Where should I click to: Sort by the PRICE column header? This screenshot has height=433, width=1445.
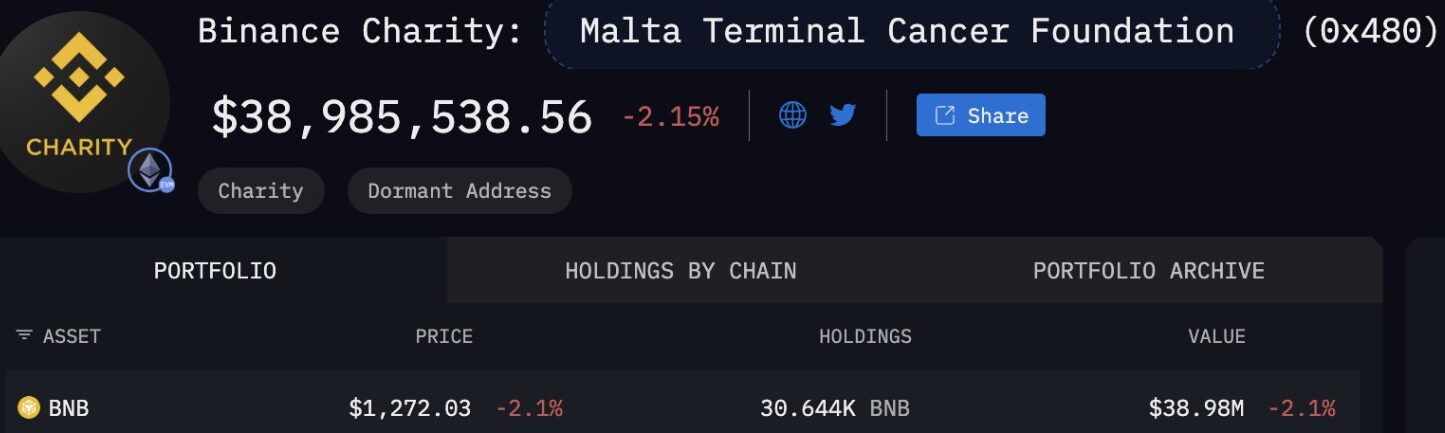pos(444,337)
